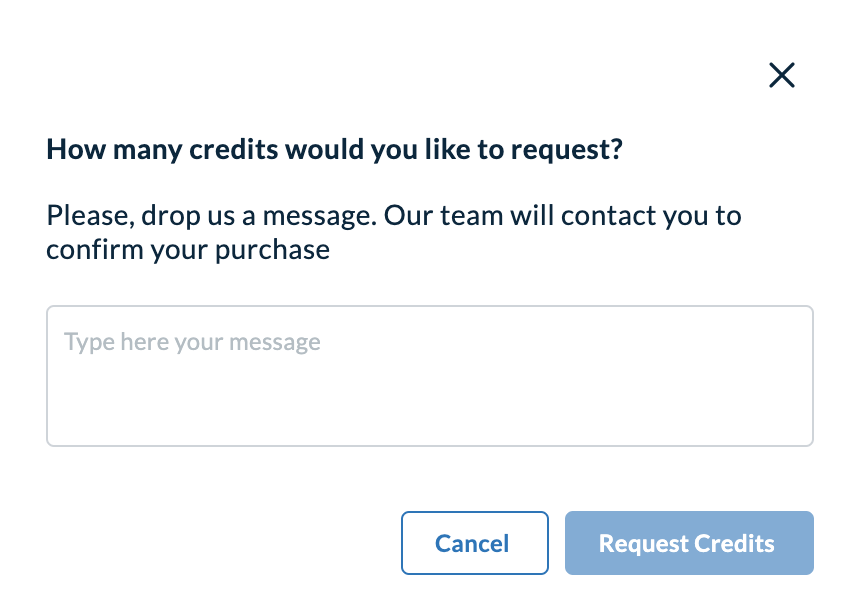Select the white outlined Cancel button
The height and width of the screenshot is (612, 854).
tap(474, 544)
